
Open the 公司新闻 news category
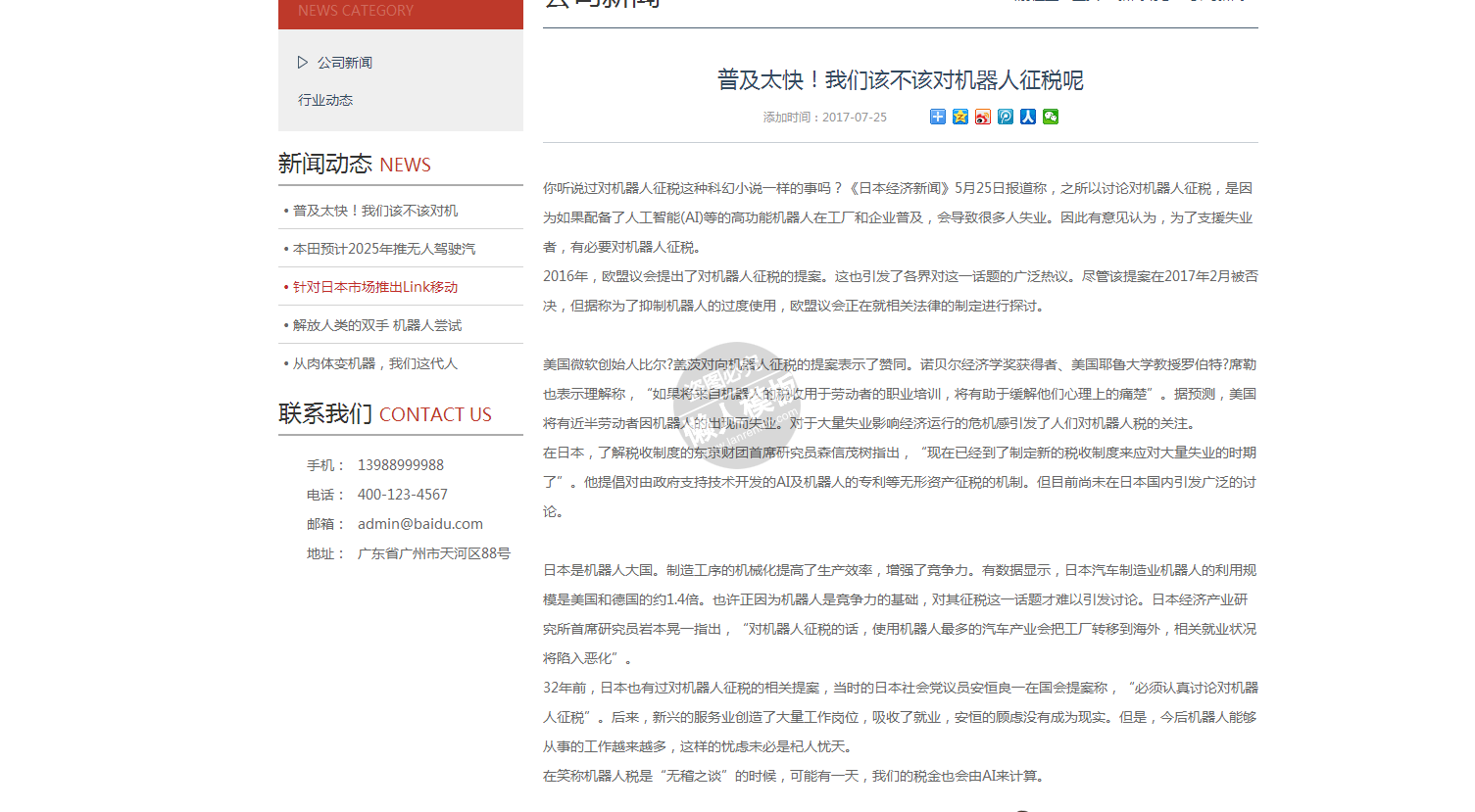(x=344, y=63)
